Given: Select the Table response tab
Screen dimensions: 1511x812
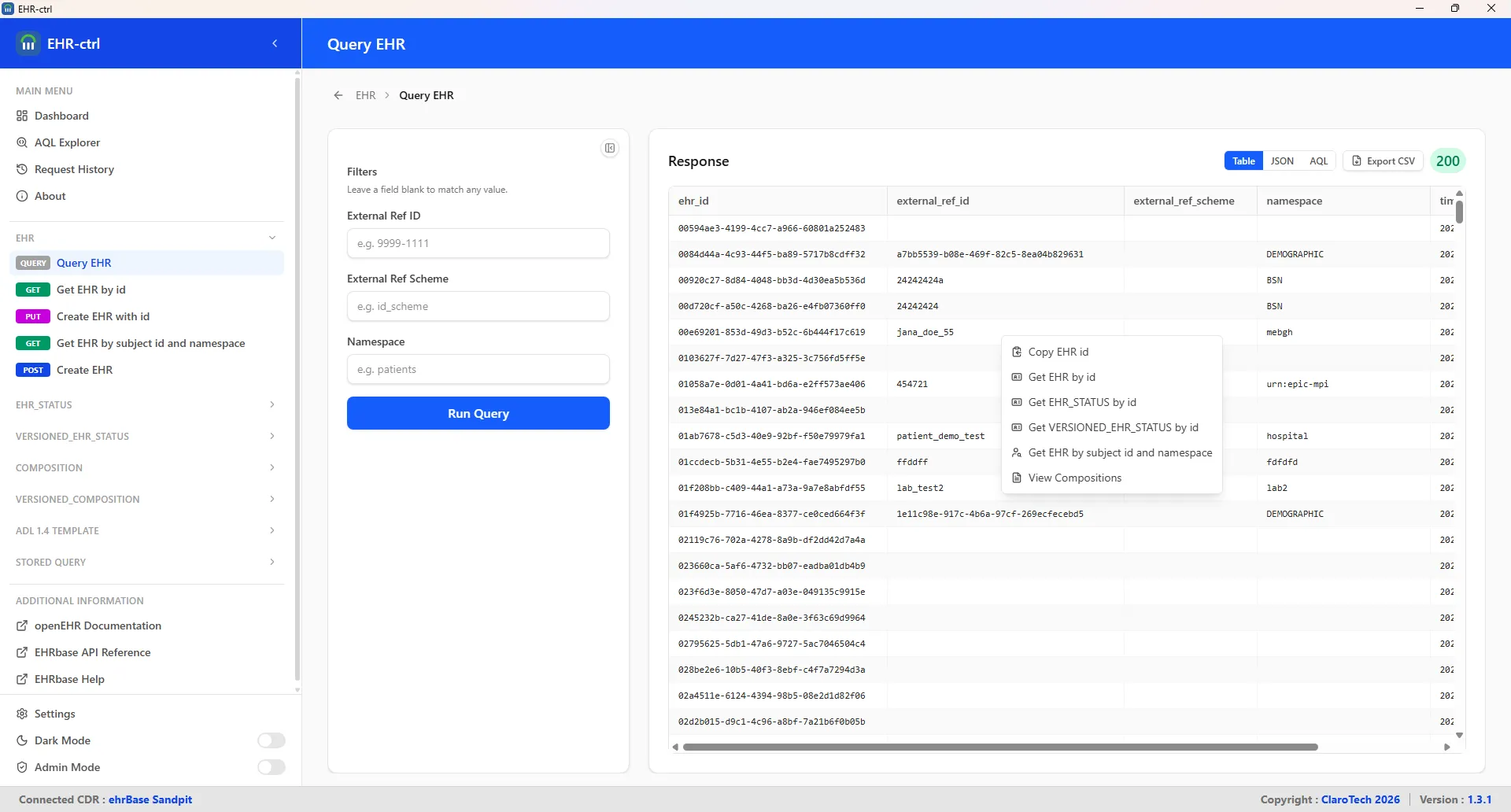Looking at the screenshot, I should pyautogui.click(x=1243, y=161).
